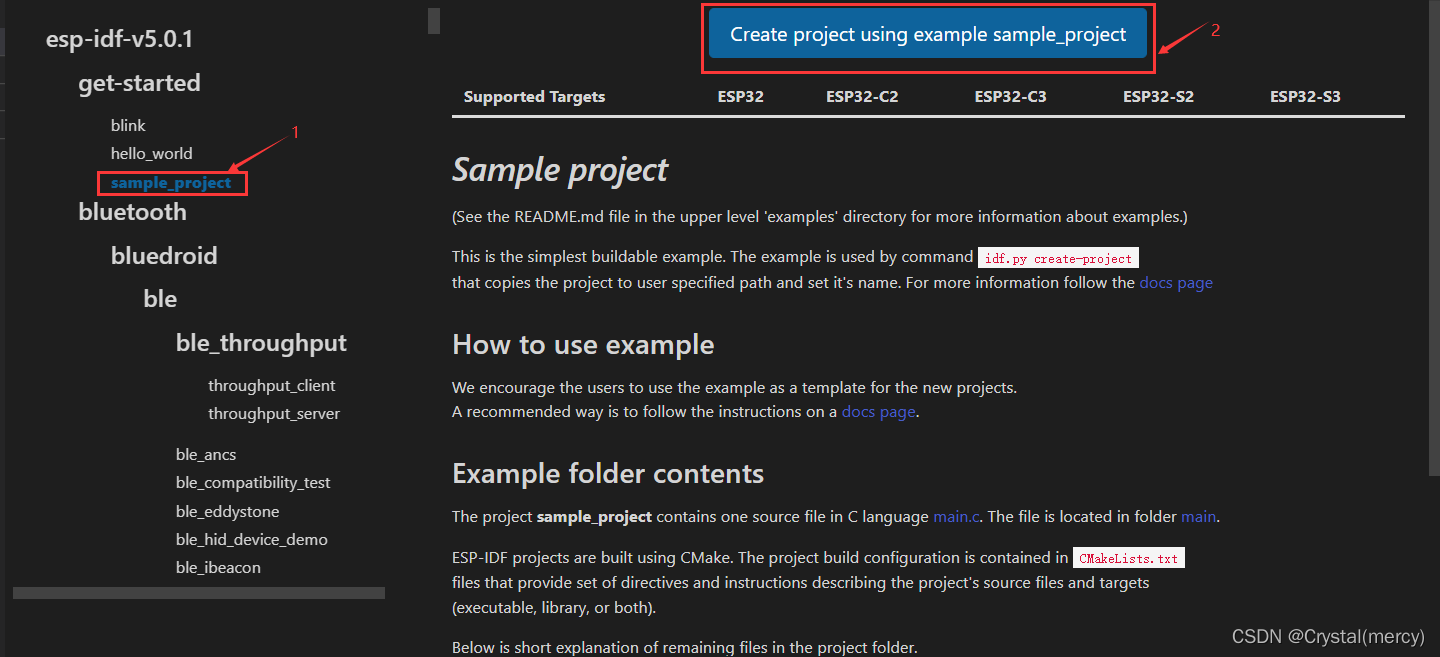Click the CMakeLists.txt code snippet

tap(1128, 558)
